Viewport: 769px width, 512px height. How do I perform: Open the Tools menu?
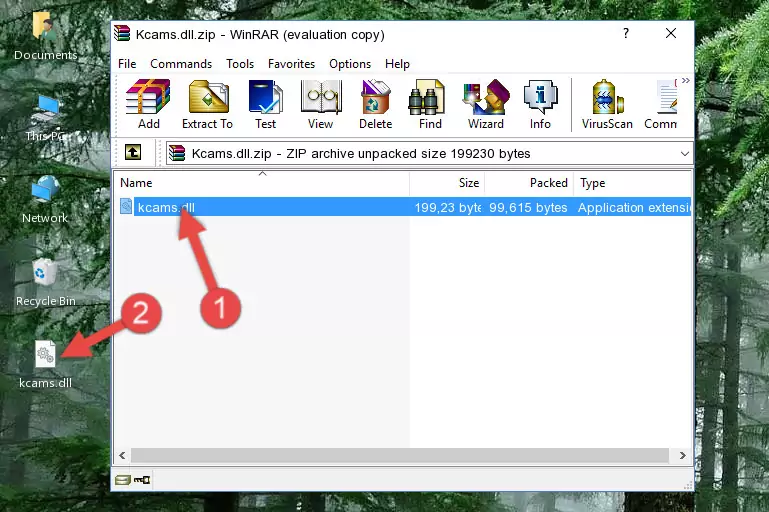240,64
